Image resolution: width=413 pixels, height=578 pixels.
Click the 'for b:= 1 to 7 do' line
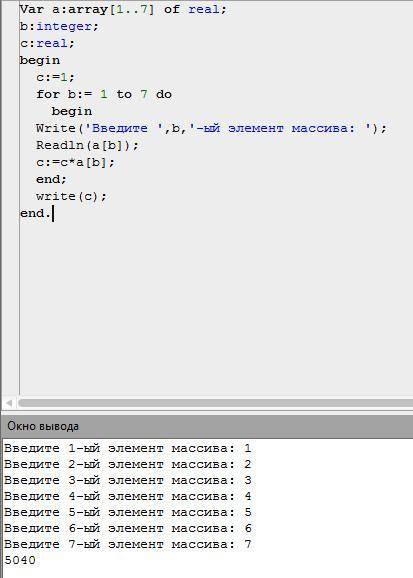[104, 94]
